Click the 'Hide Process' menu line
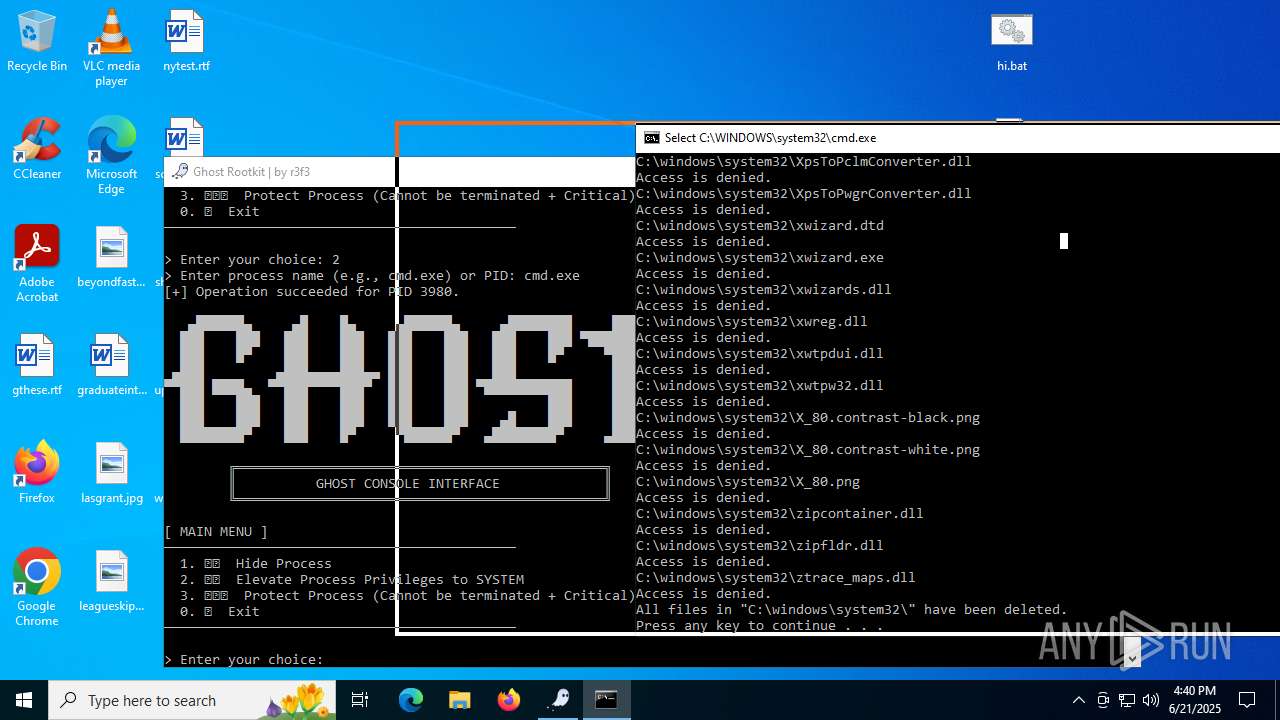Screen dimensions: 1280x720 (x=256, y=564)
